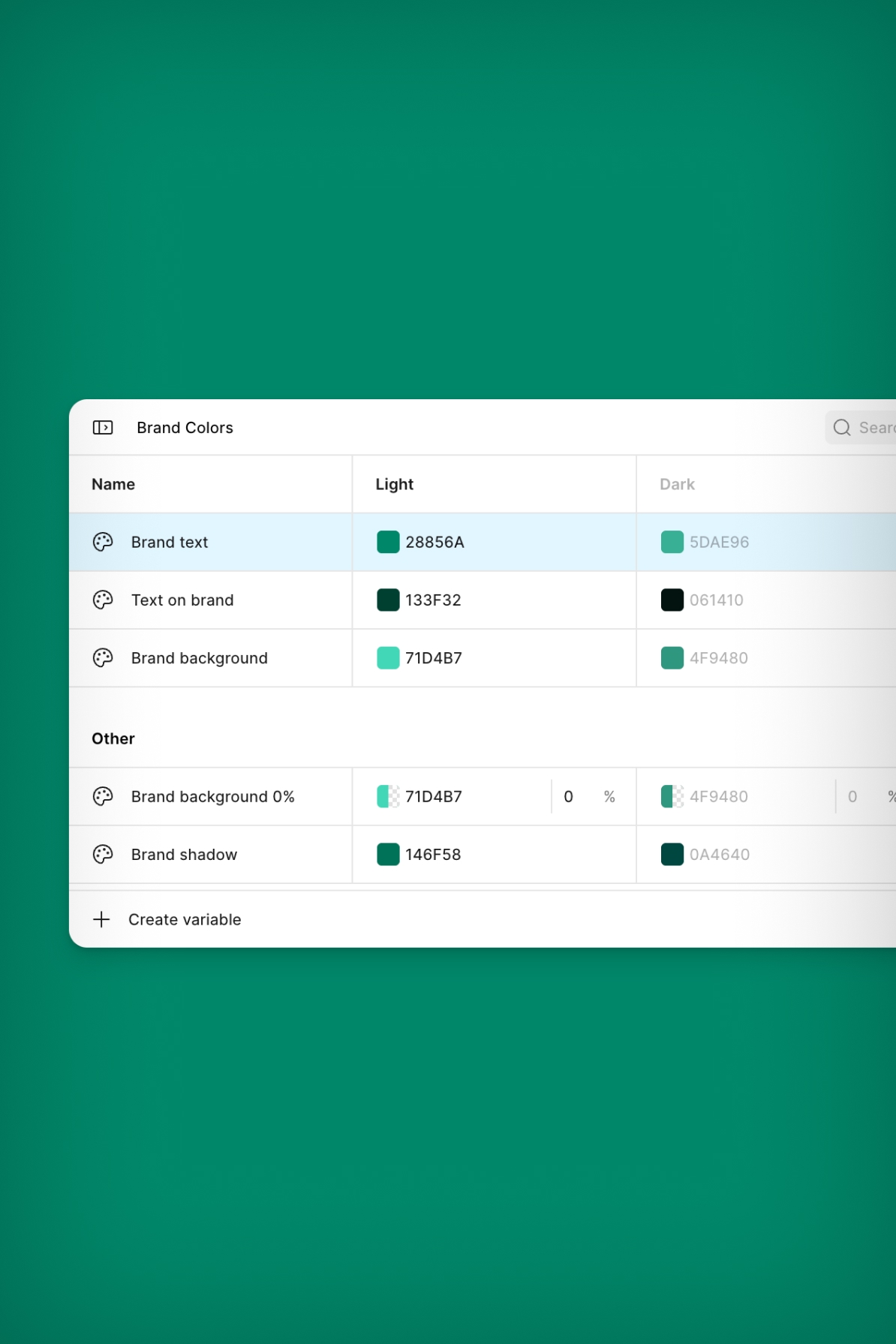Select the Text on brand variable name
This screenshot has height=1344, width=896.
(x=182, y=600)
